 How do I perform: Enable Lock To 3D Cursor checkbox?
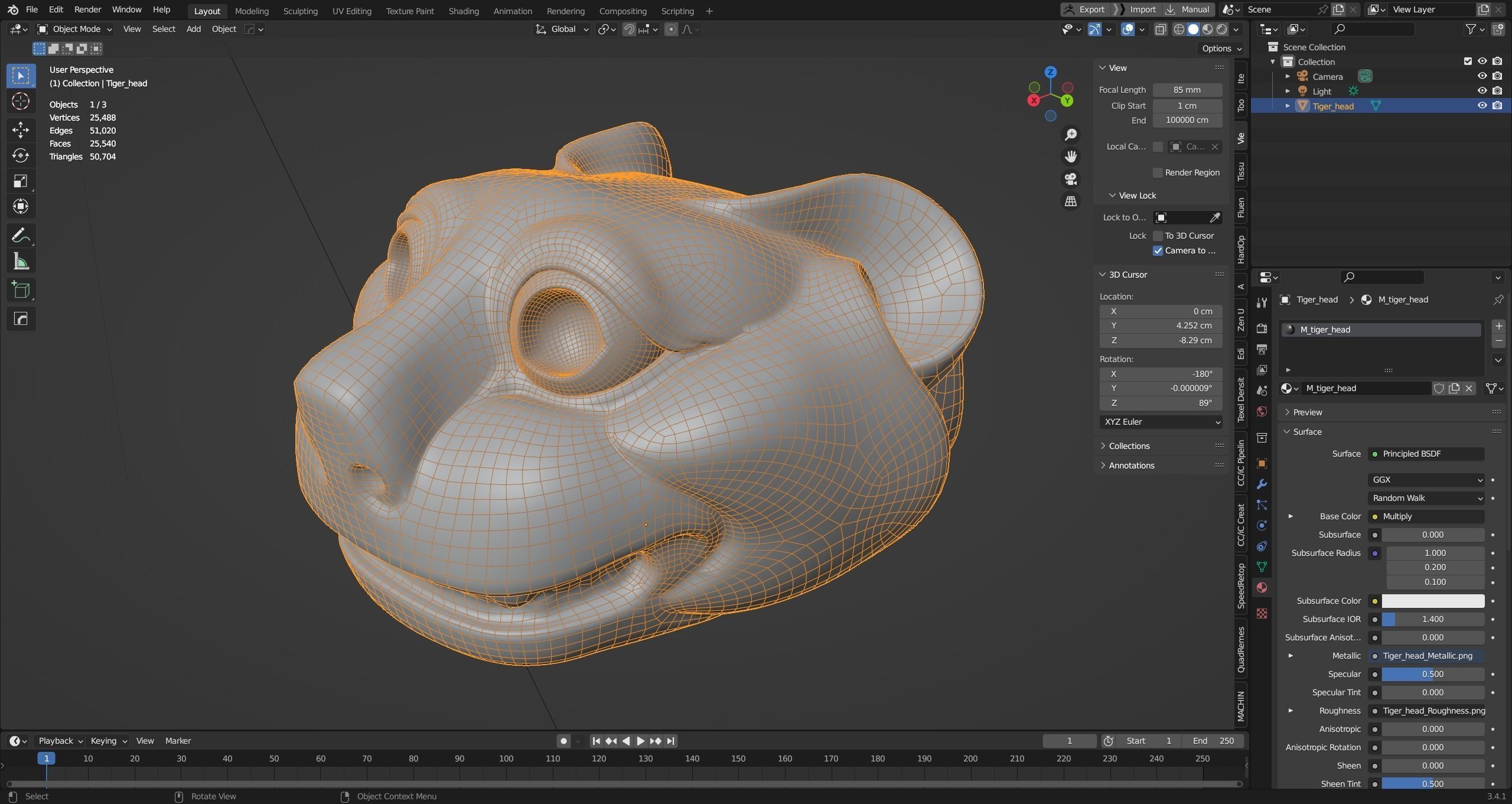click(1158, 236)
